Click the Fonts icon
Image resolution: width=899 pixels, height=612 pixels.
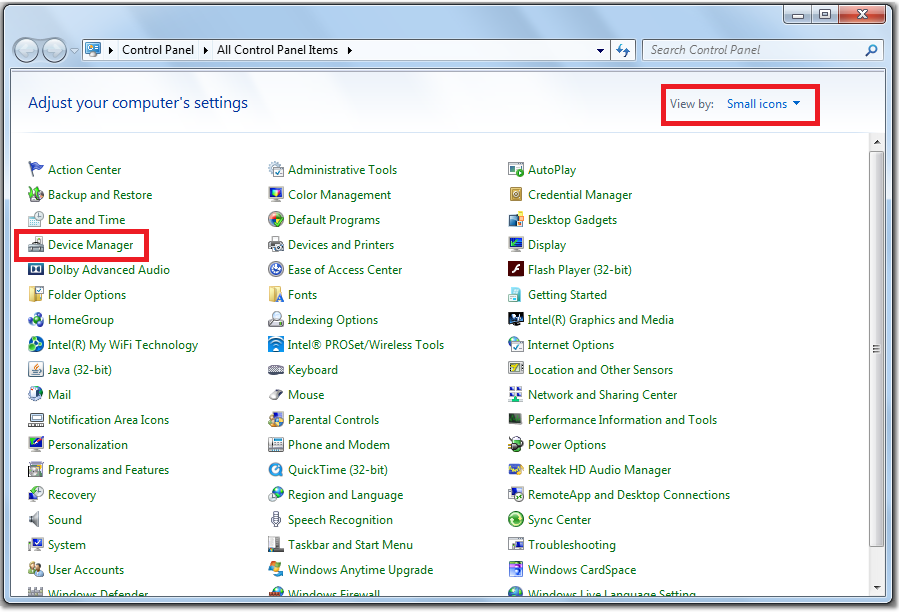tap(276, 295)
